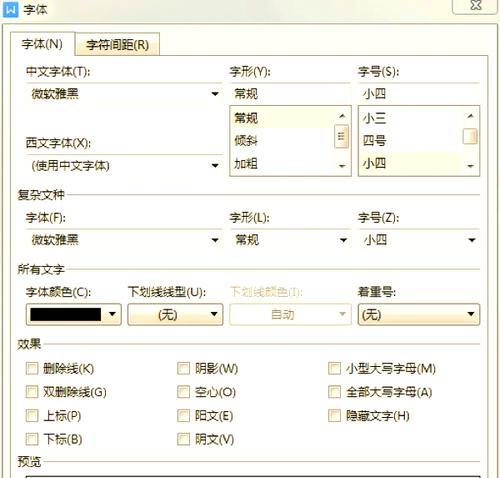The height and width of the screenshot is (478, 500).
Task: Tick the 上标(P) superscript checkbox
Action: [32, 416]
